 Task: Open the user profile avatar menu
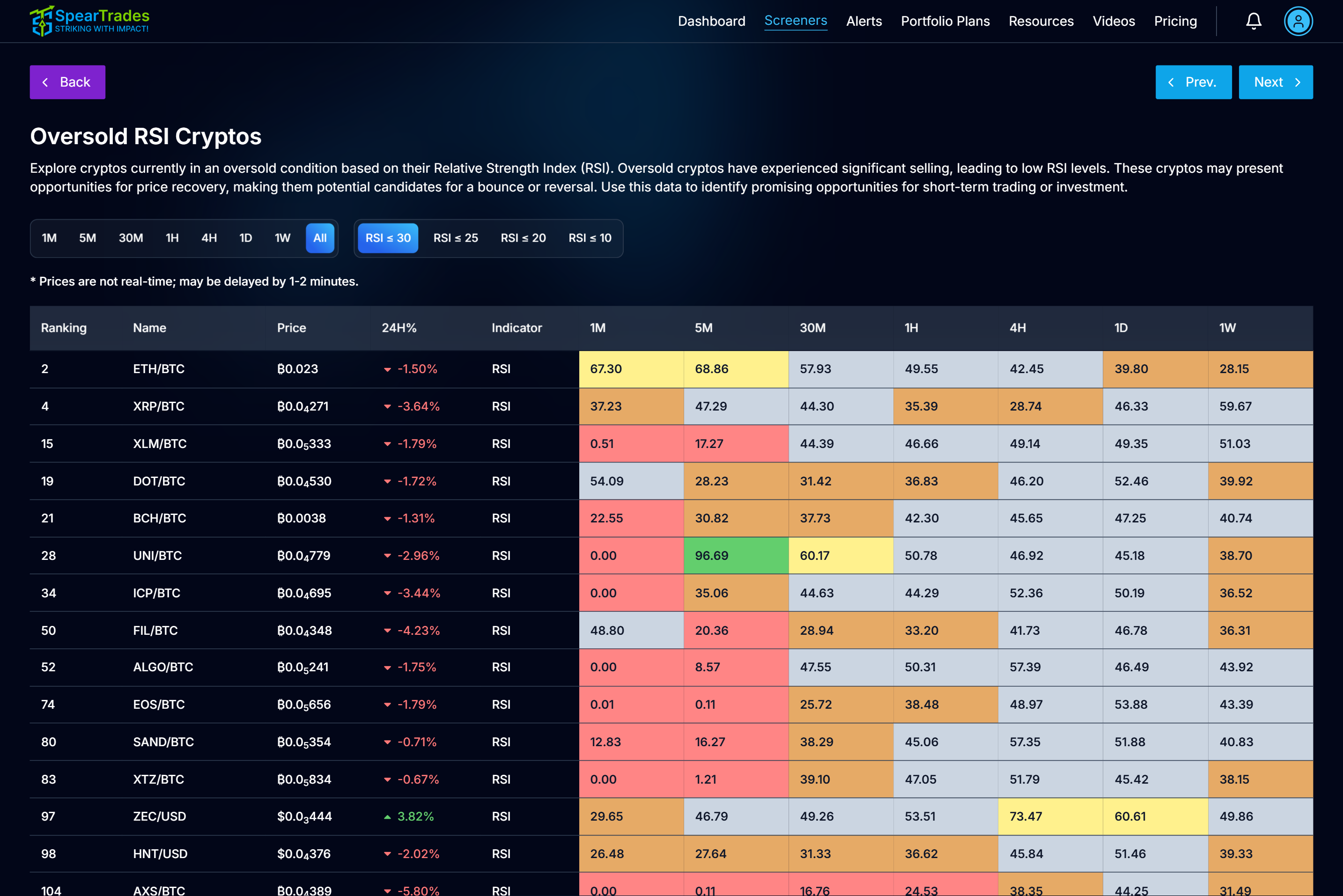[x=1299, y=21]
